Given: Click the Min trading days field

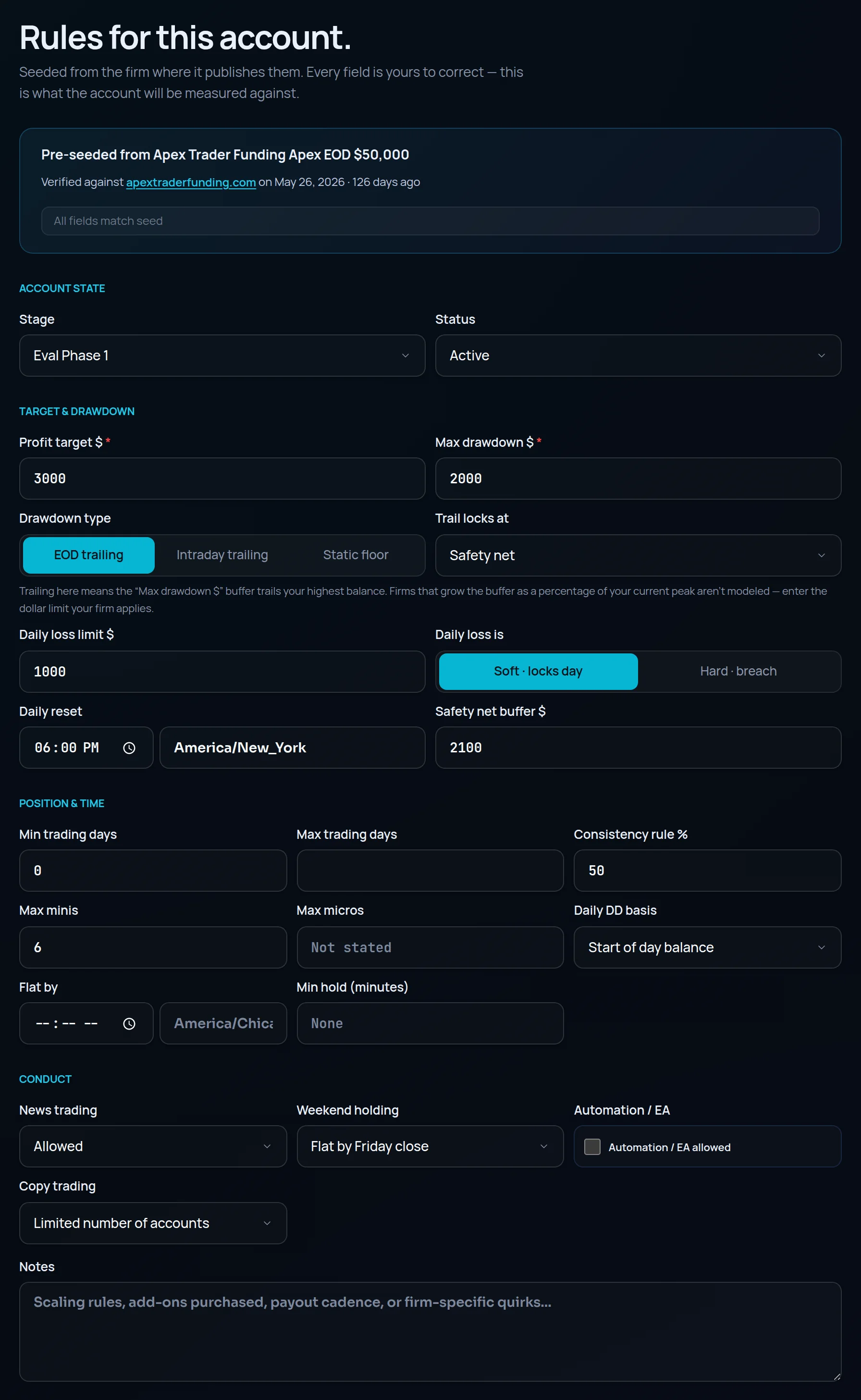Looking at the screenshot, I should tap(153, 870).
